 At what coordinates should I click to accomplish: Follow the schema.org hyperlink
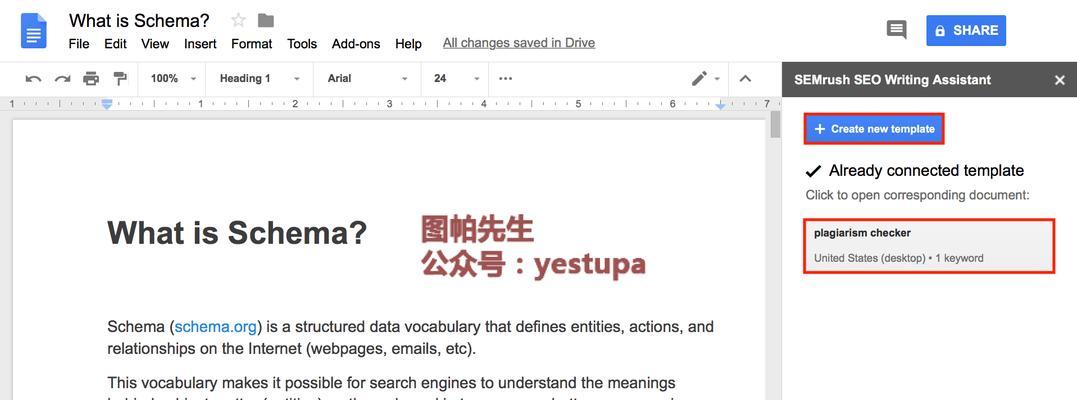(216, 326)
